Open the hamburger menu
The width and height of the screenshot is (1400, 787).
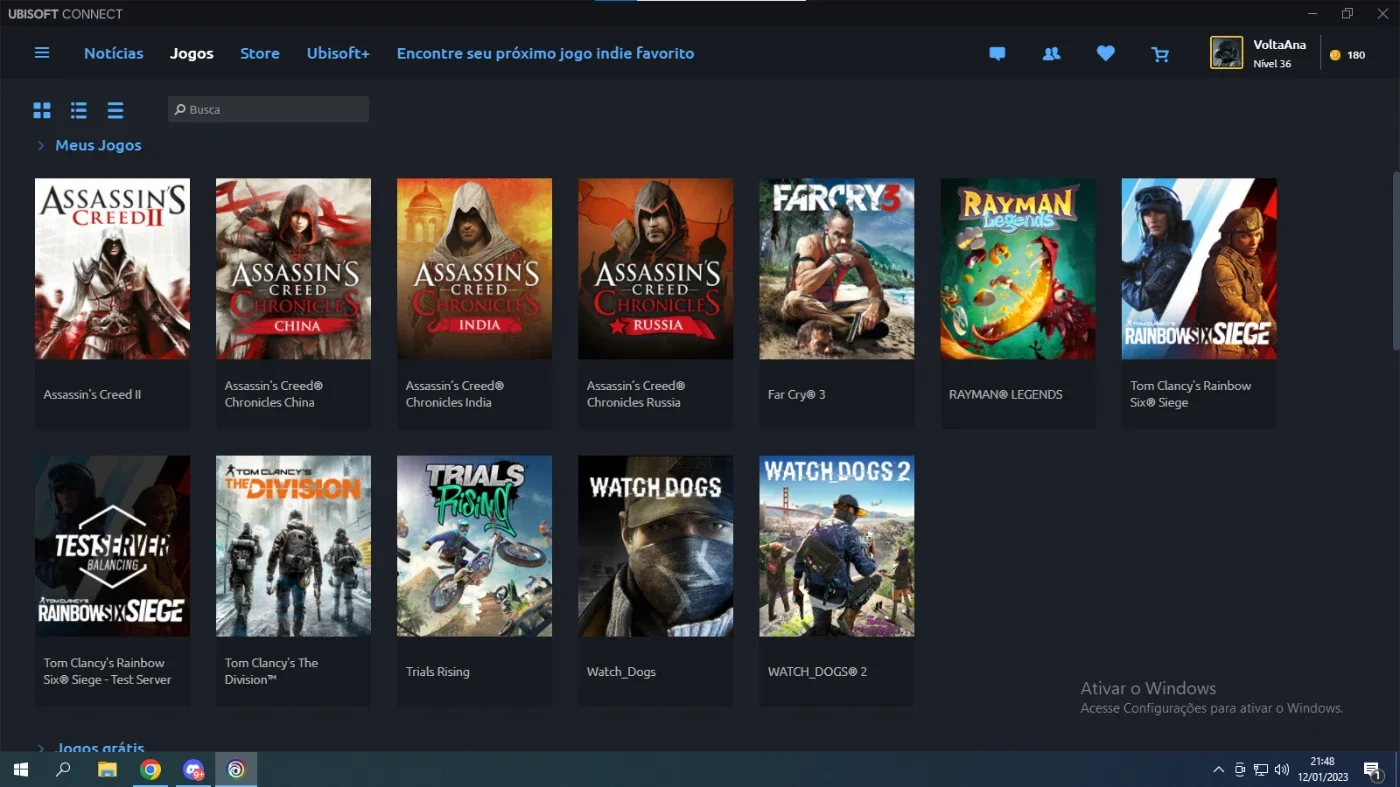(42, 53)
